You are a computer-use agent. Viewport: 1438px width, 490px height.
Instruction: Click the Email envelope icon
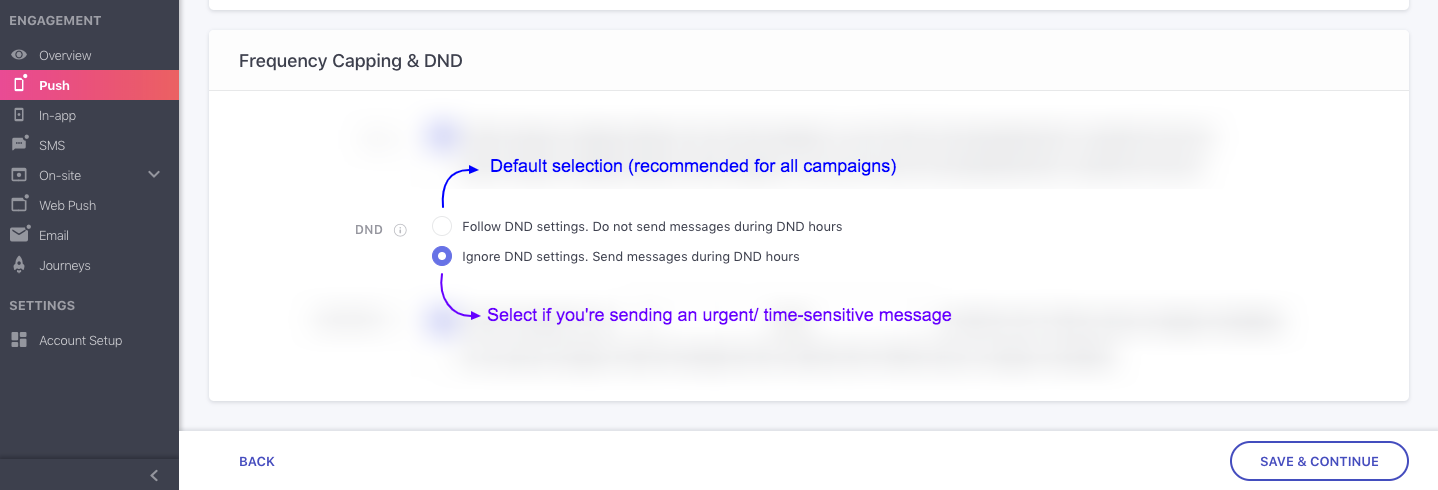[19, 235]
